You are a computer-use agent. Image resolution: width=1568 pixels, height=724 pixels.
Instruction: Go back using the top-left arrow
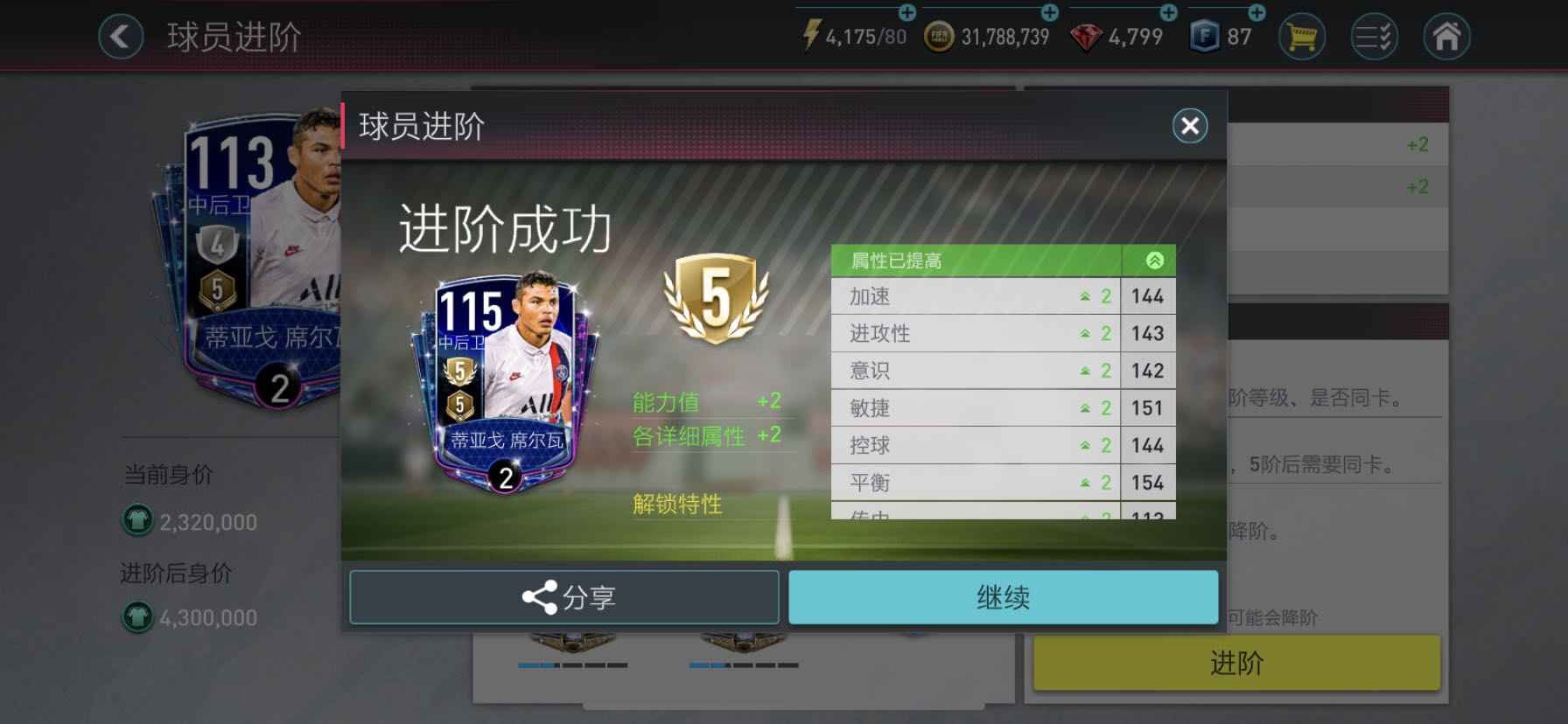click(x=121, y=37)
